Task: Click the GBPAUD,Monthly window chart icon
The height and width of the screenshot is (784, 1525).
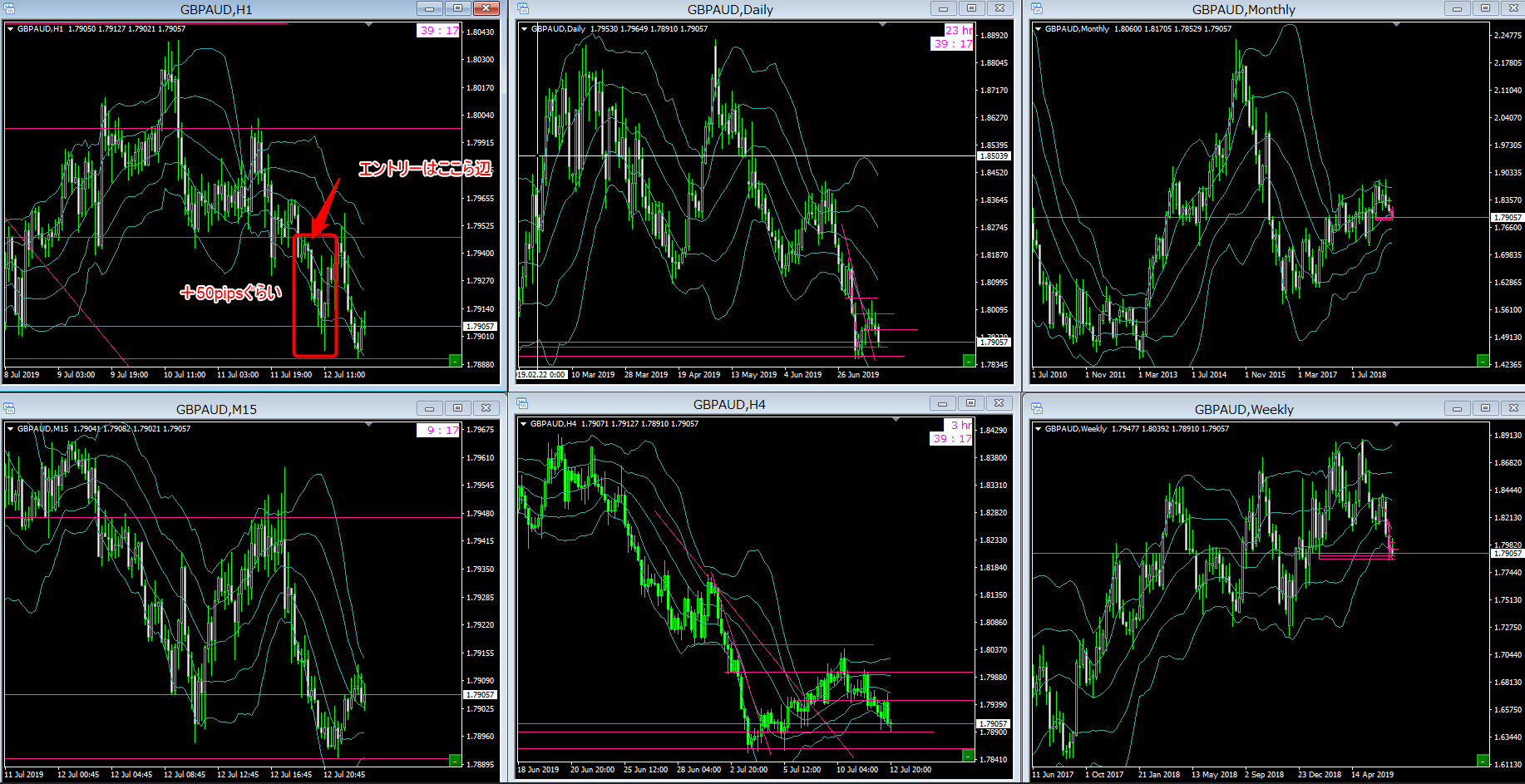Action: [x=1037, y=8]
